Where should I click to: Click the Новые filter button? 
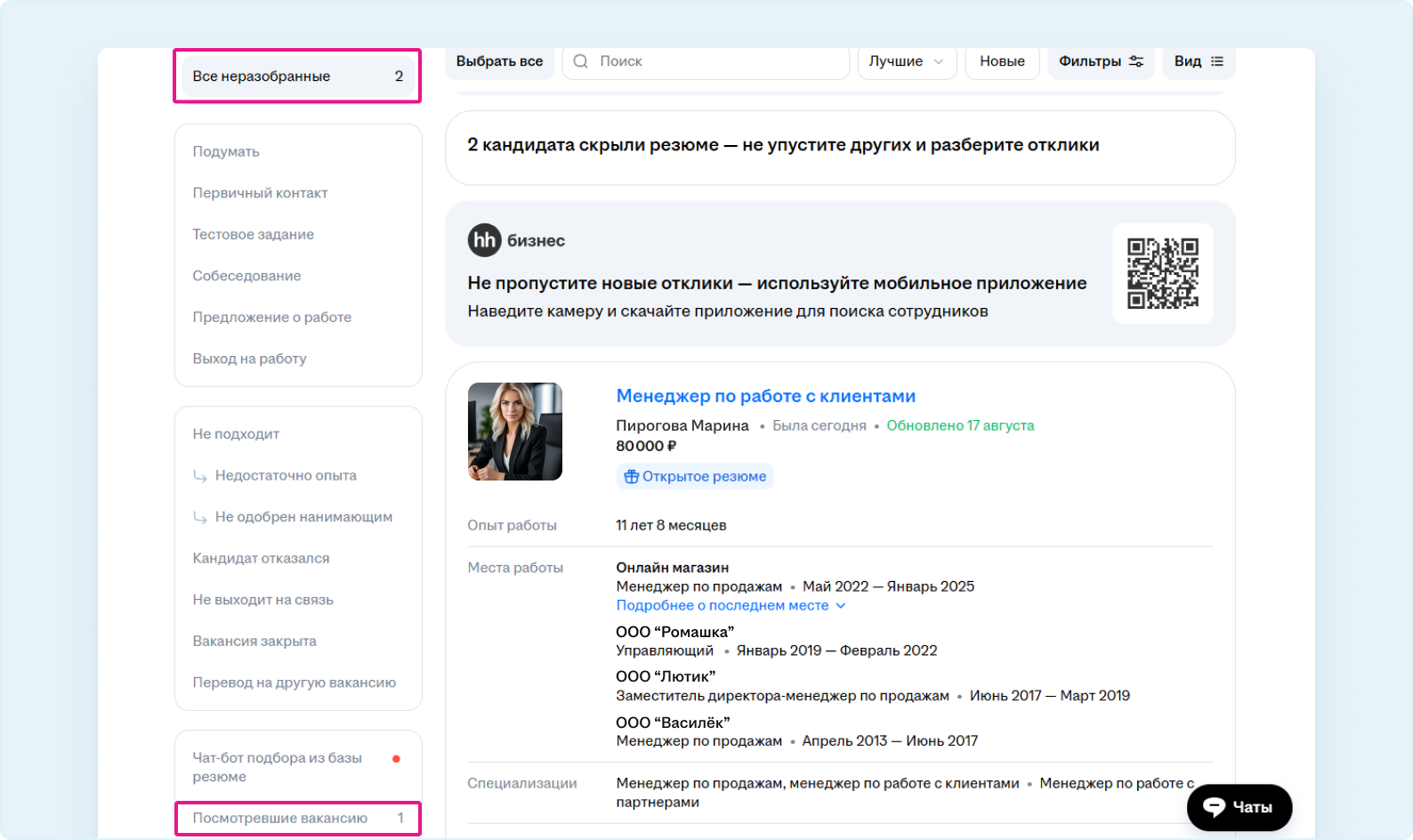[1002, 61]
